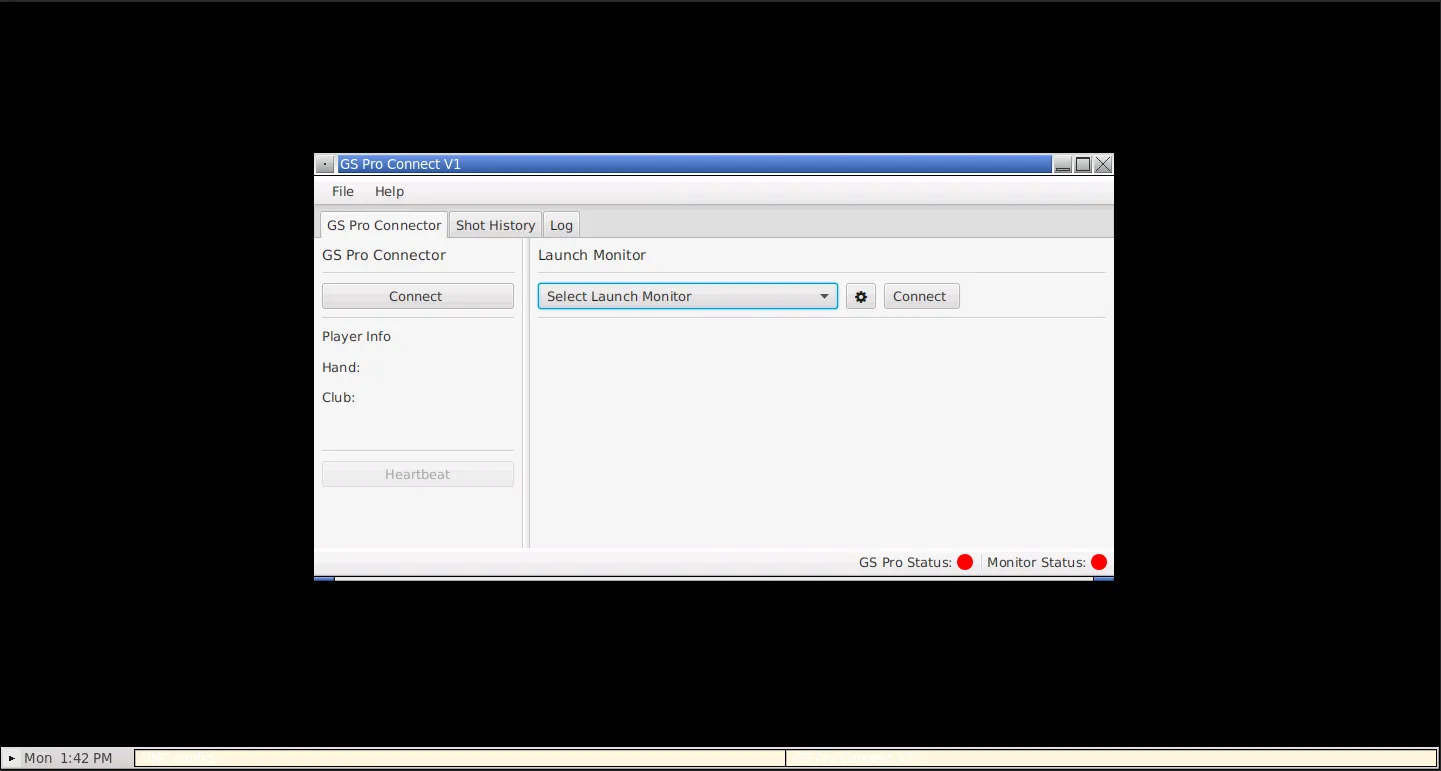Click inside the Select Launch Monitor combo box
Screen dimensions: 1441x771
(650, 295)
